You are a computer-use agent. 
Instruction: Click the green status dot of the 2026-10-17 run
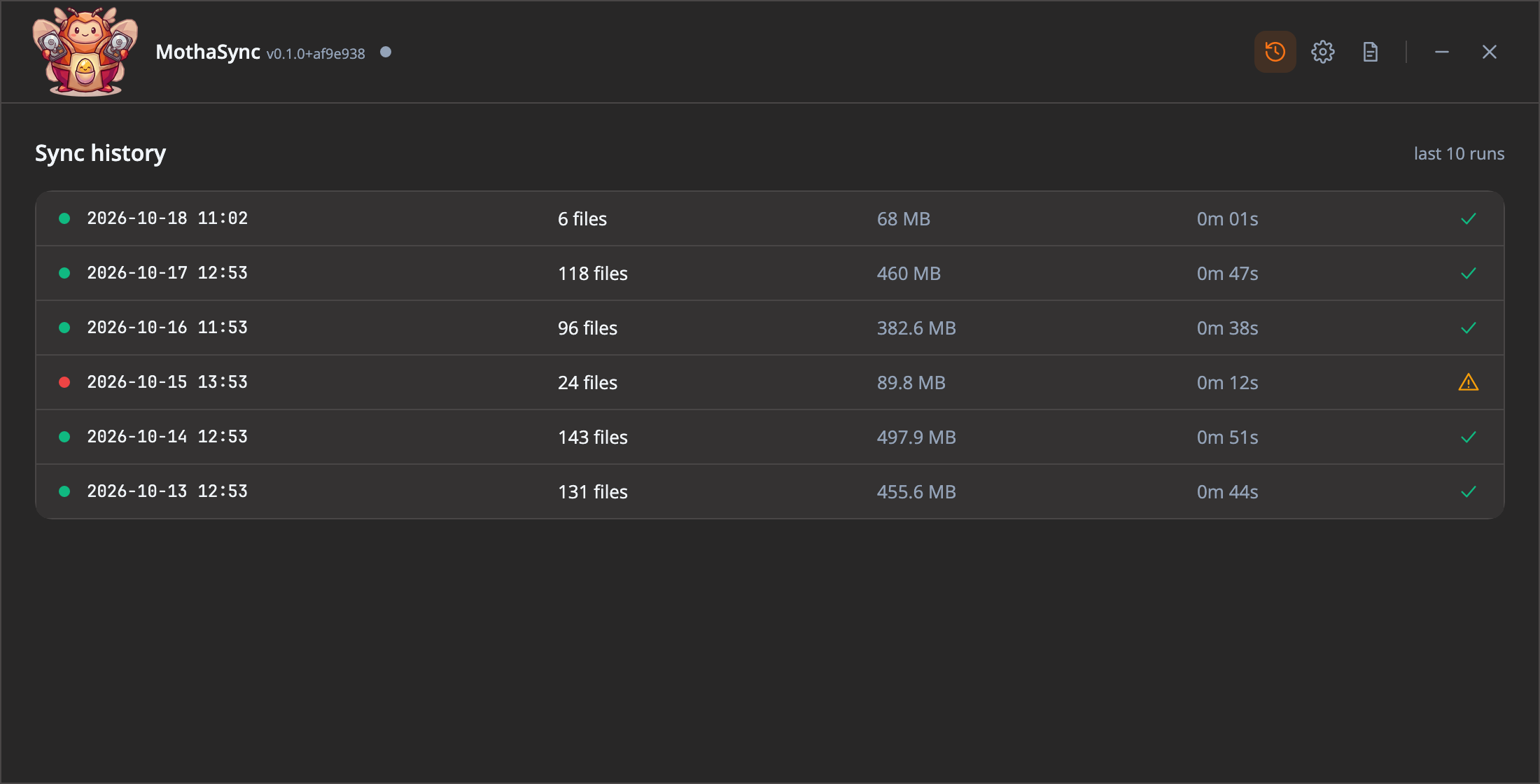(x=64, y=273)
